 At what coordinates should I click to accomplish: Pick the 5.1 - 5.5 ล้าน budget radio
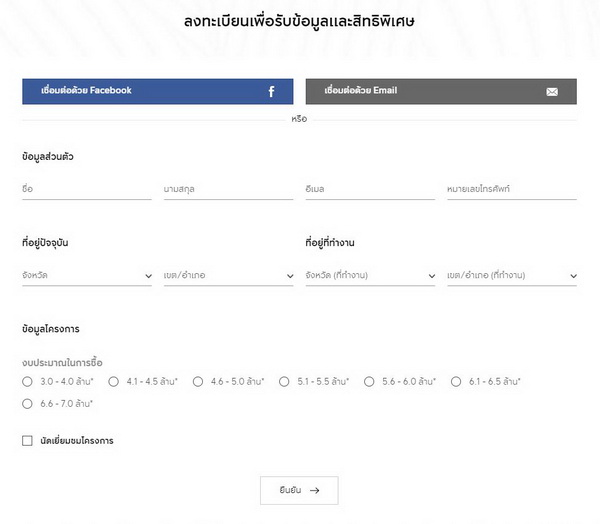tap(284, 381)
